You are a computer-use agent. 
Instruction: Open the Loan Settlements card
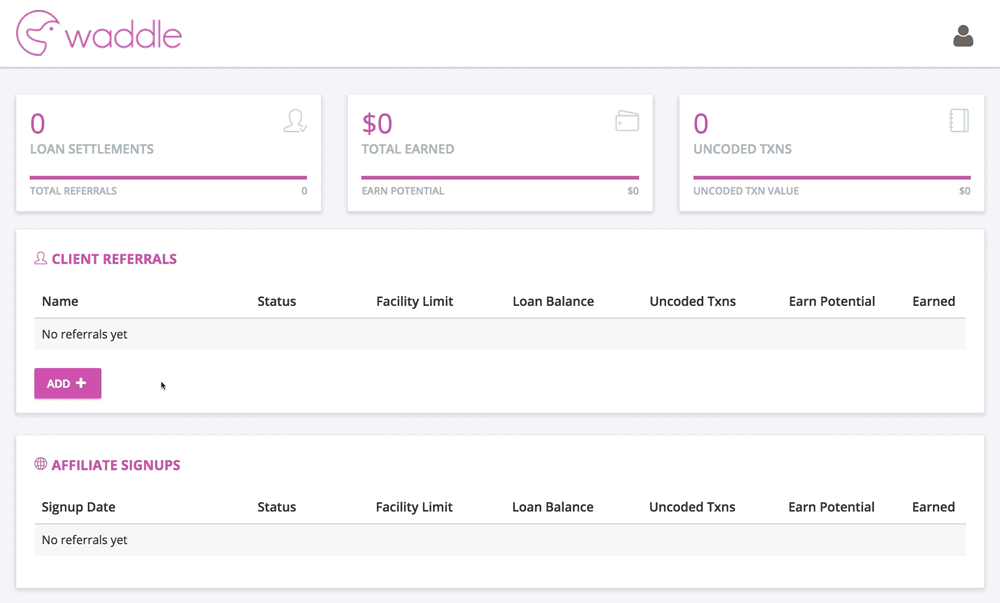coord(168,153)
